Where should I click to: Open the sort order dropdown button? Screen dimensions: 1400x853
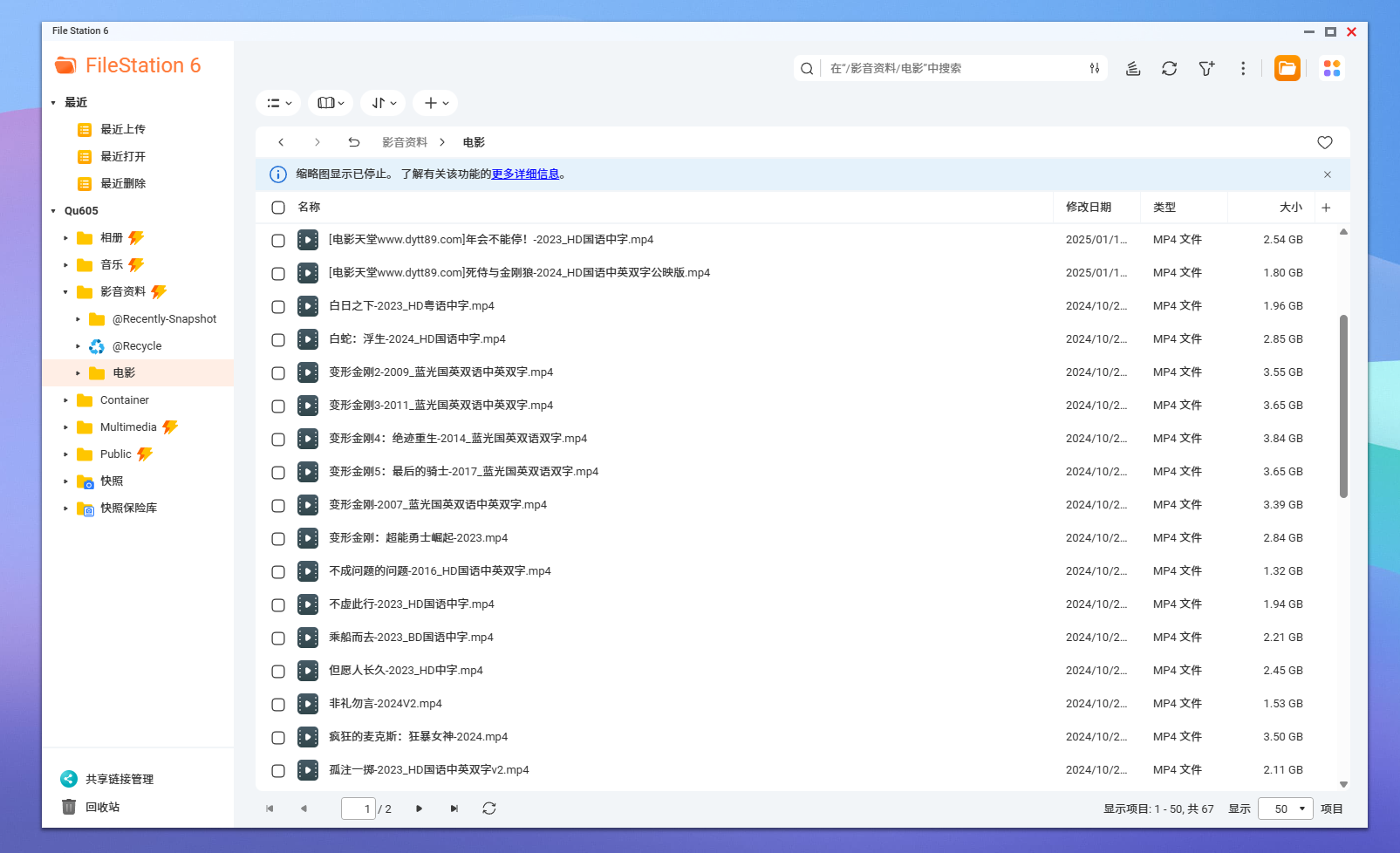(383, 103)
